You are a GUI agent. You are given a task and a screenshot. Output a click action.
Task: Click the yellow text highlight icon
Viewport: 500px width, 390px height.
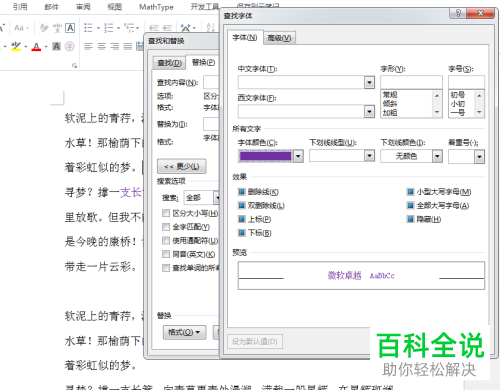pos(16,46)
